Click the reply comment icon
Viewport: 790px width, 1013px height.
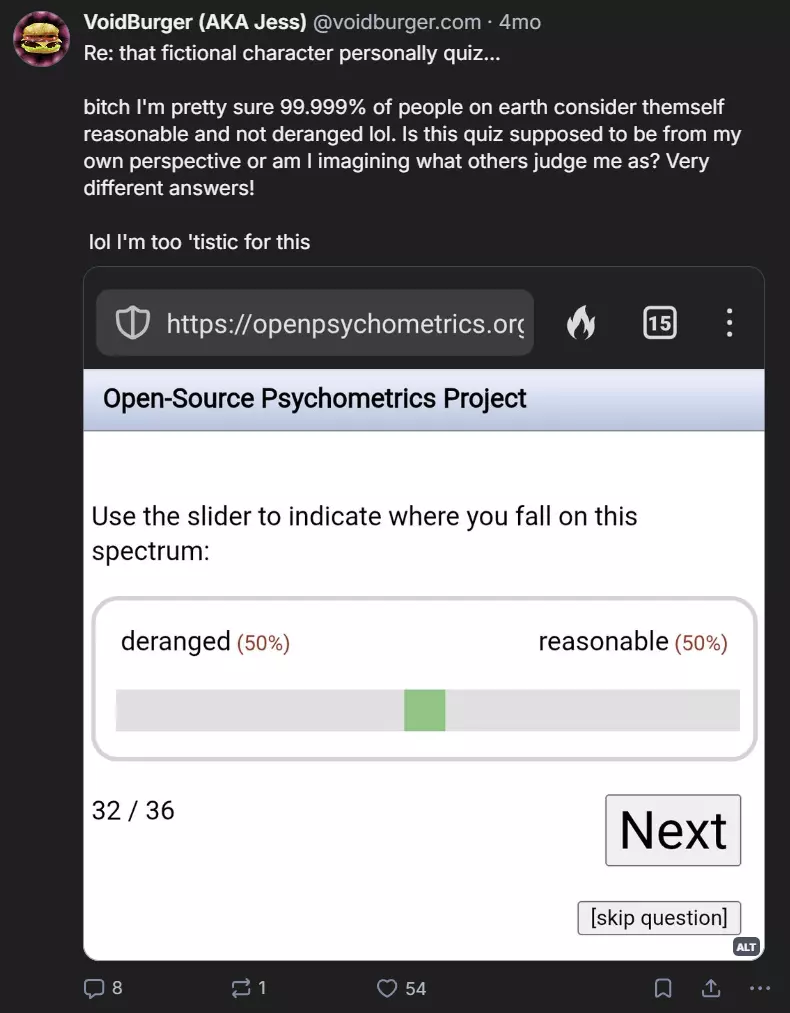(x=94, y=988)
